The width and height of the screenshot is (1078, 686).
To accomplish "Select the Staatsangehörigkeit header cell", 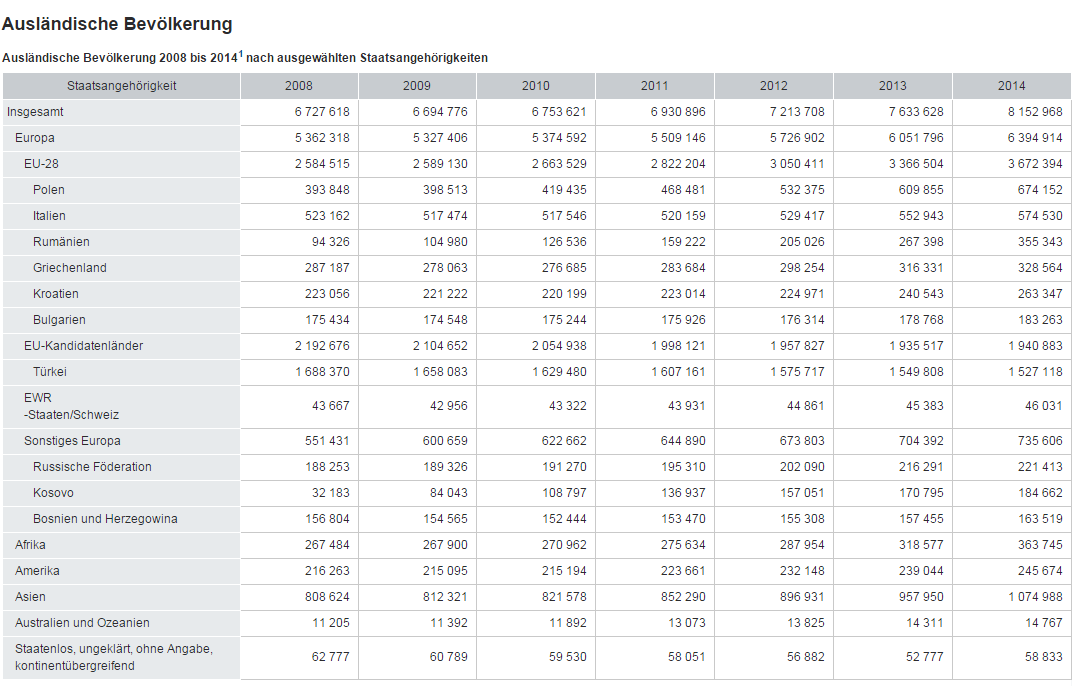I will (x=121, y=86).
